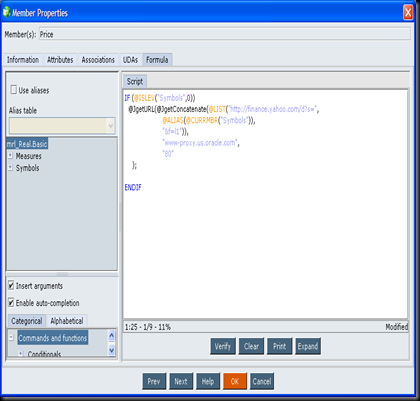Click the Member Properties cube icon
Viewport: 420px width, 401px height.
(6, 12)
